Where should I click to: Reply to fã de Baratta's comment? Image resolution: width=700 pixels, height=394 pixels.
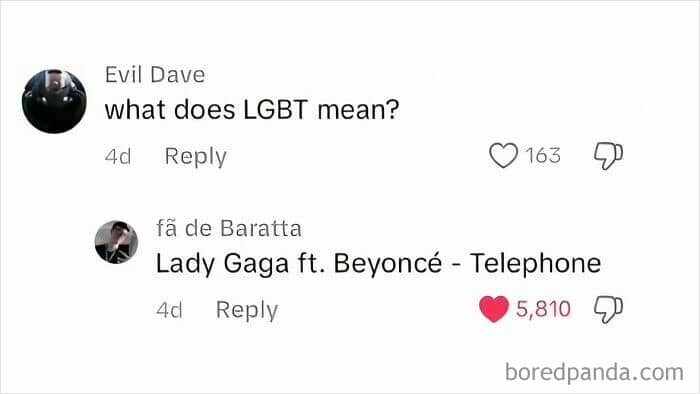tap(247, 310)
